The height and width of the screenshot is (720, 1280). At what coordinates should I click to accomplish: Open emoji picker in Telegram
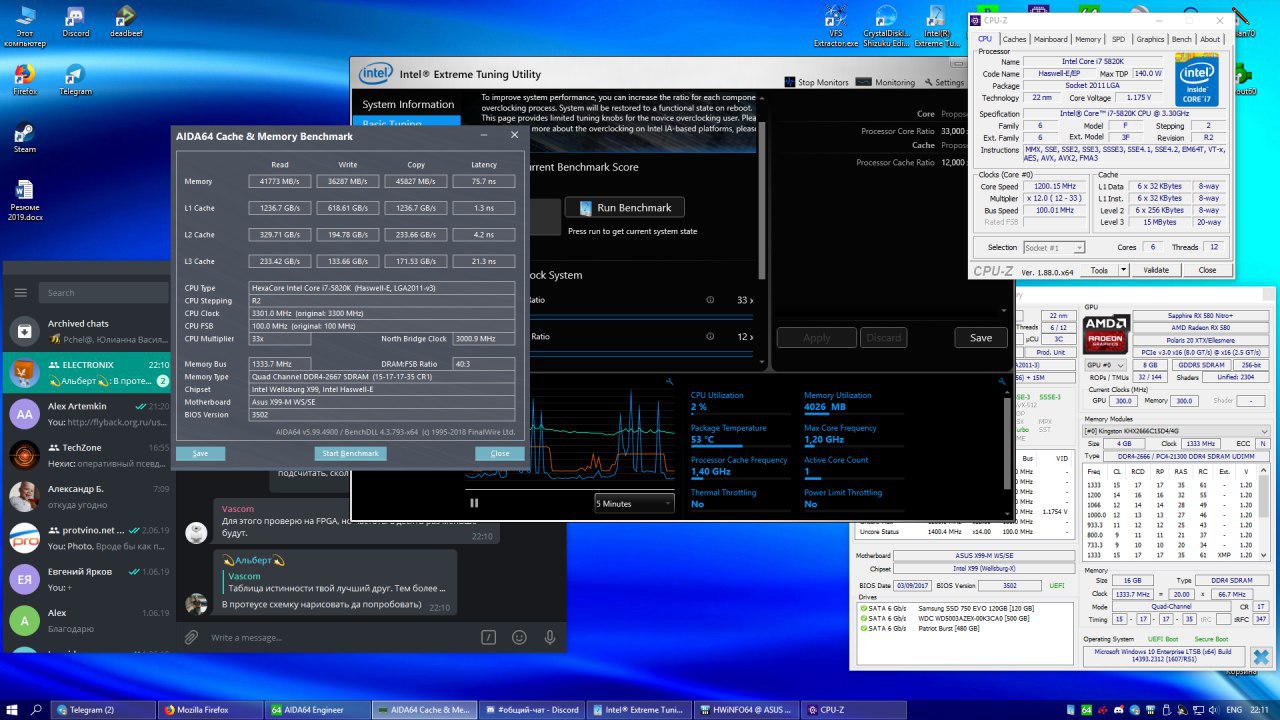coord(519,637)
